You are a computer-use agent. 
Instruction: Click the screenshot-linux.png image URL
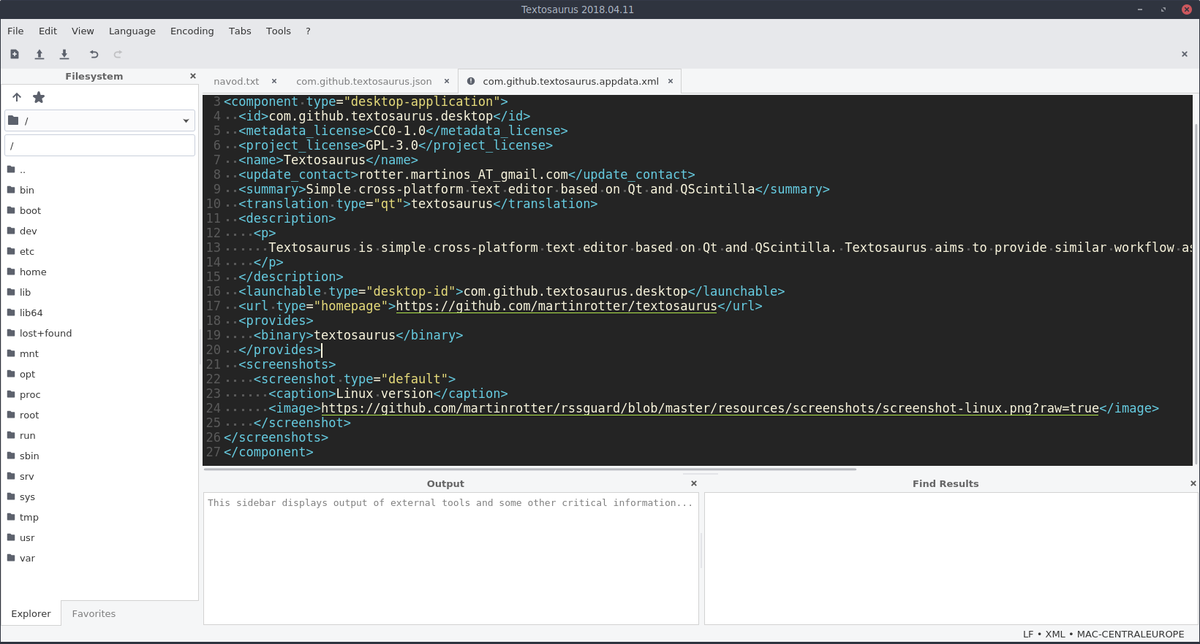click(x=710, y=408)
